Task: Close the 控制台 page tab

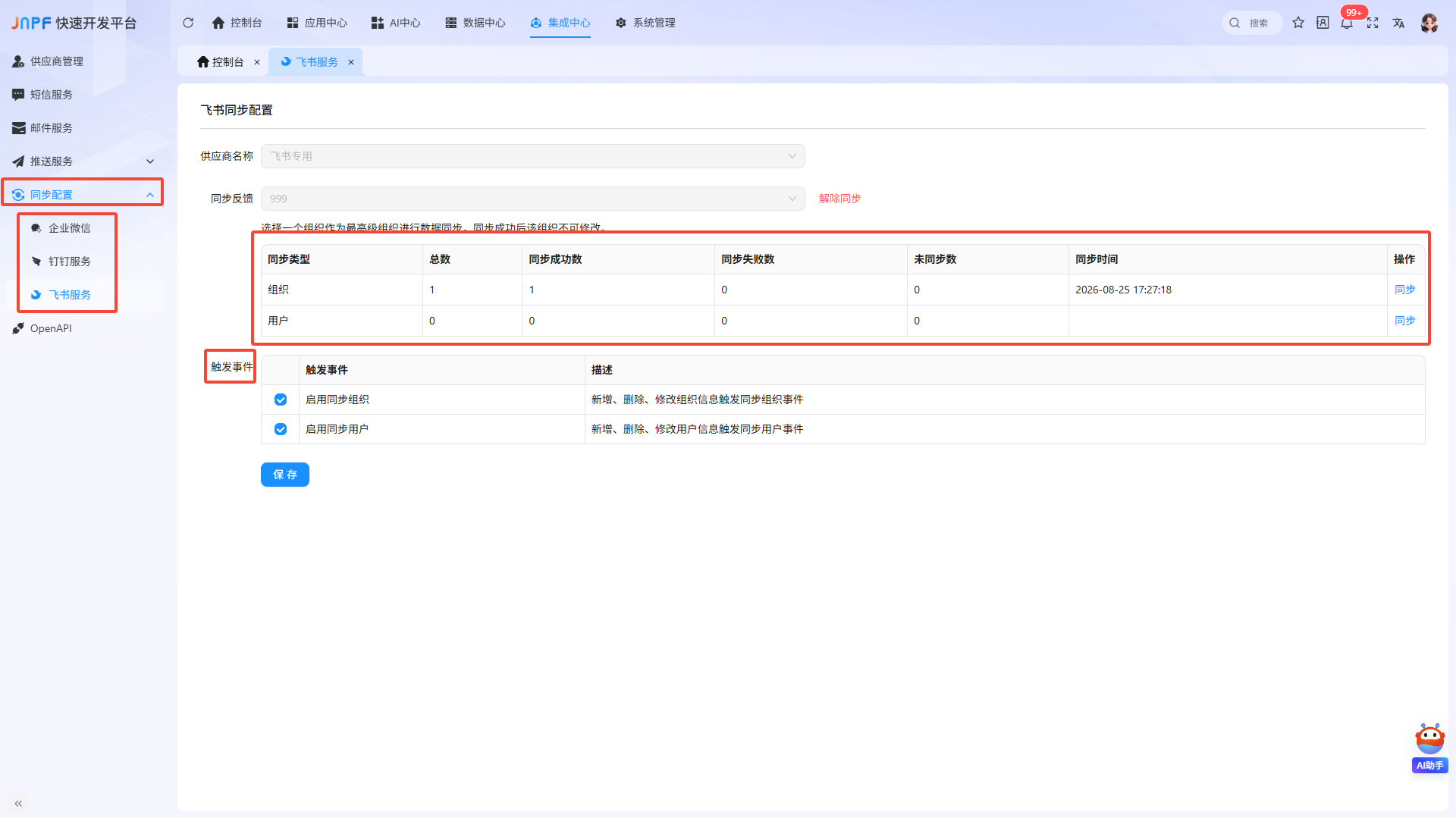Action: (257, 62)
